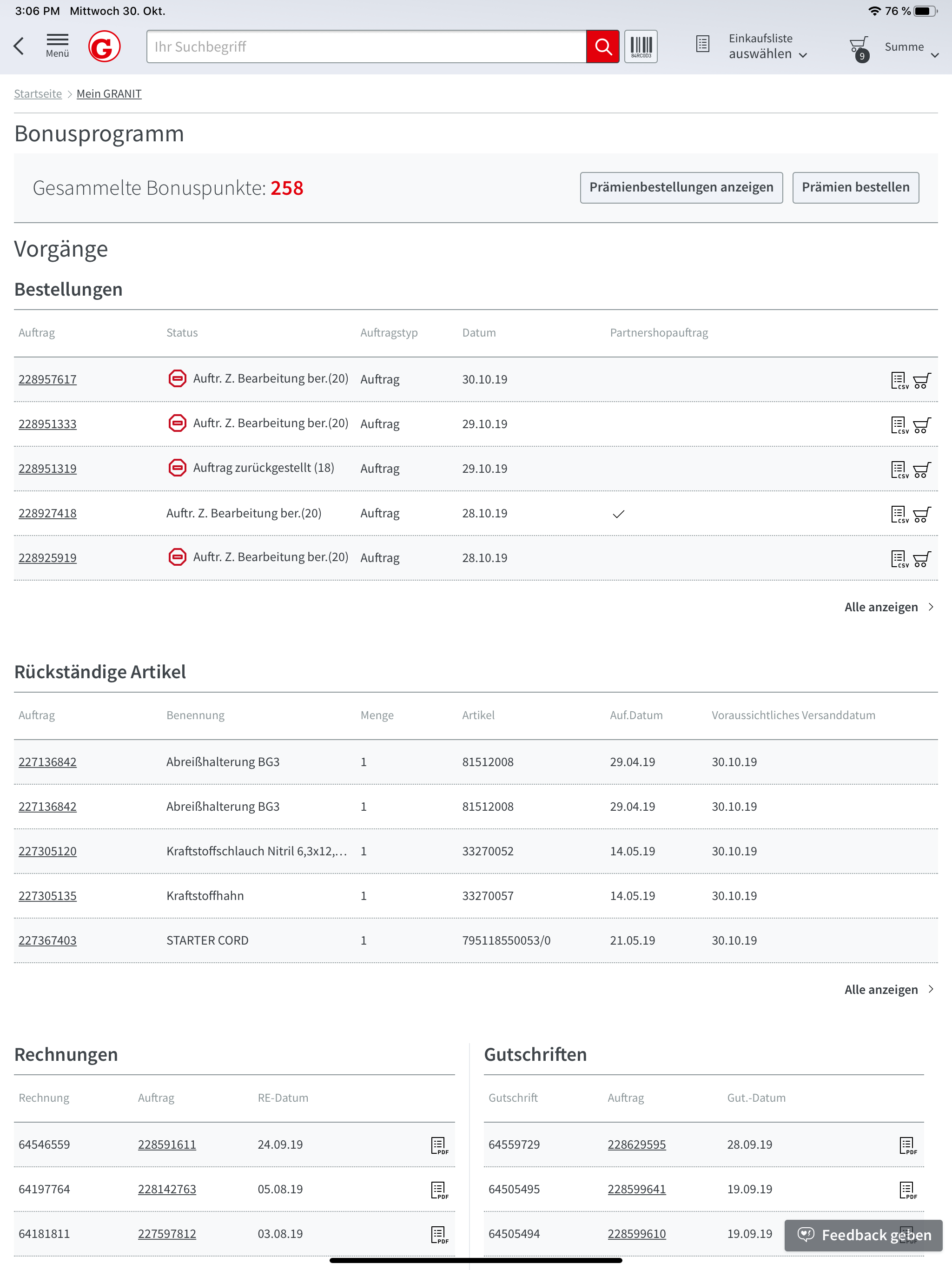
Task: Add order 228951319 to cart
Action: 922,470
